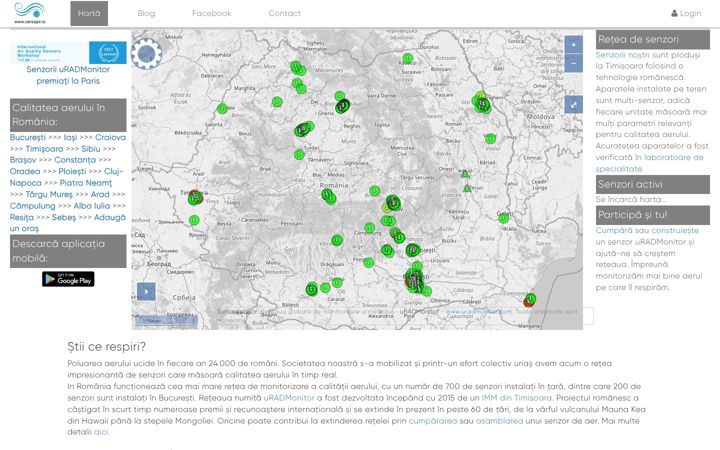The width and height of the screenshot is (720, 450).
Task: Open the Ploiești air quality link
Action: [x=72, y=171]
